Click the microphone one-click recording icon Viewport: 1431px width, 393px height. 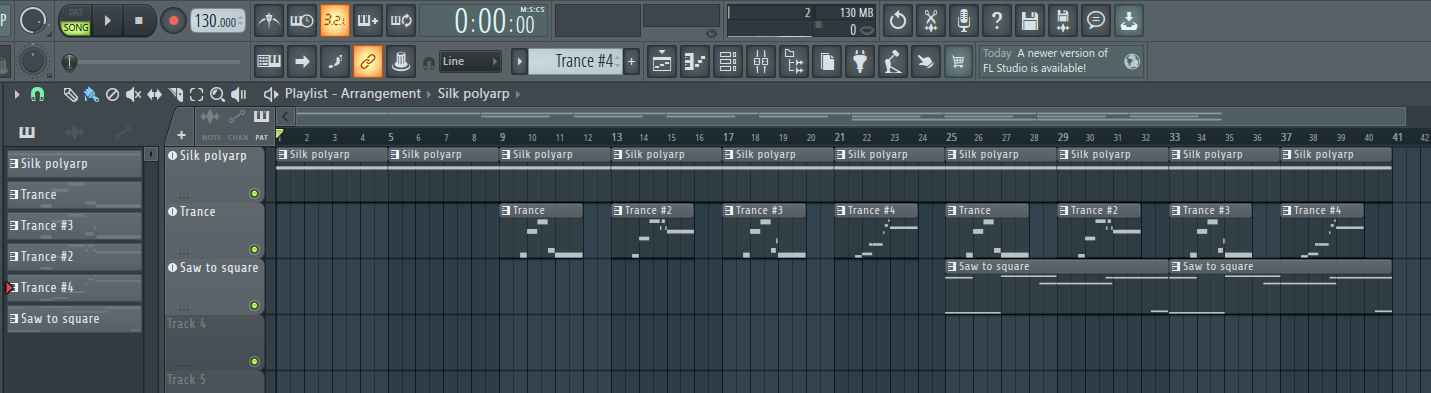tap(964, 19)
